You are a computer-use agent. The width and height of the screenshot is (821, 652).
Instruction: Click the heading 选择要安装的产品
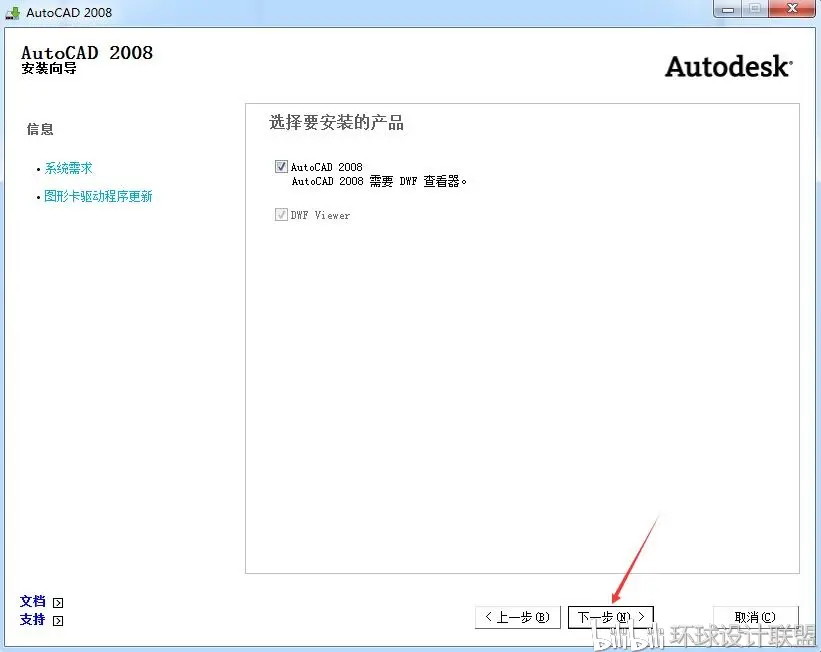(336, 123)
